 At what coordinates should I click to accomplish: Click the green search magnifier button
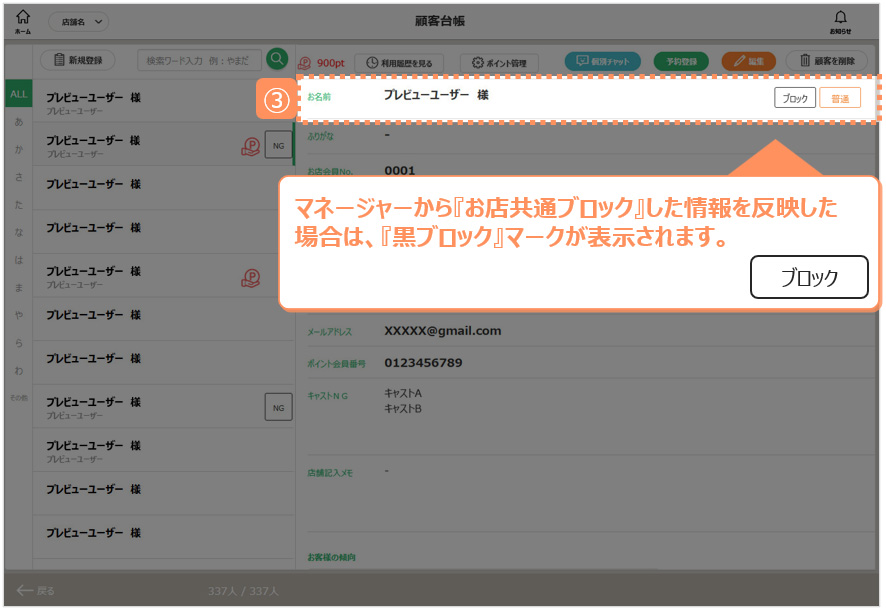point(277,60)
